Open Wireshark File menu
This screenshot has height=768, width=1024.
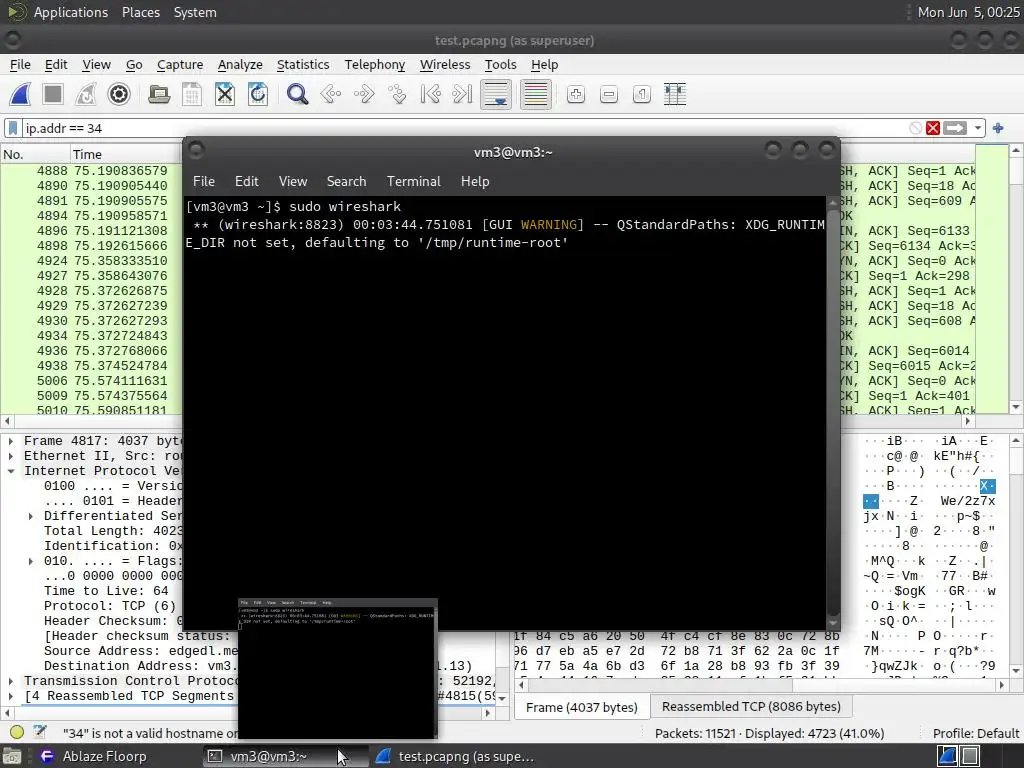tap(20, 65)
